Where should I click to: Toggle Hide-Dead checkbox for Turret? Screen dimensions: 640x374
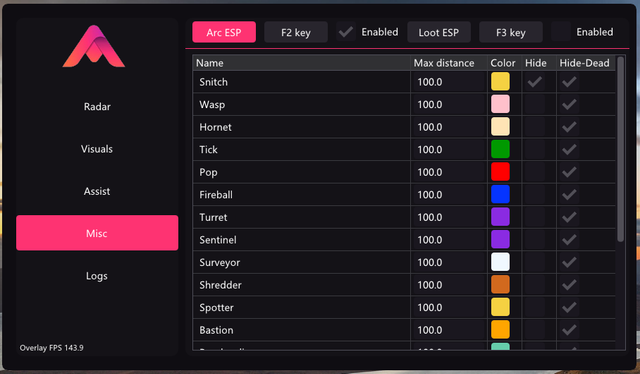click(x=569, y=217)
